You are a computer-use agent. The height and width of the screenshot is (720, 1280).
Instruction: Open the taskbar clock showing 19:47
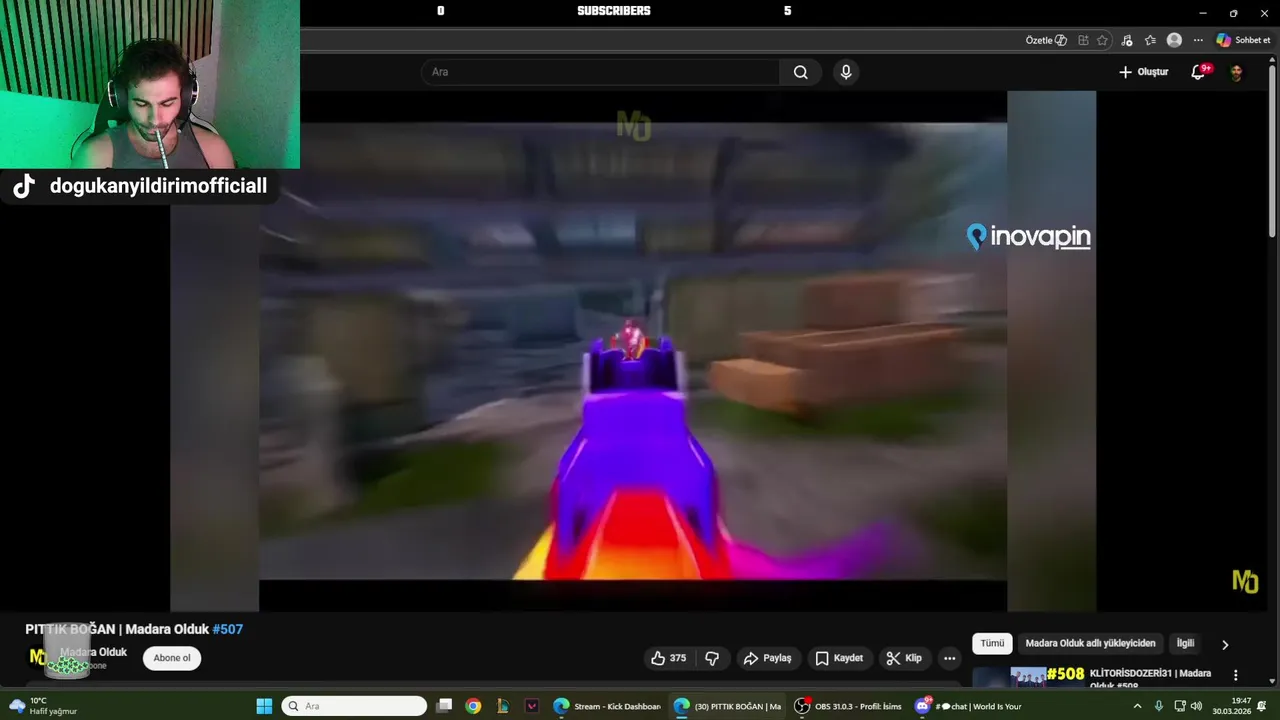[x=1231, y=706]
